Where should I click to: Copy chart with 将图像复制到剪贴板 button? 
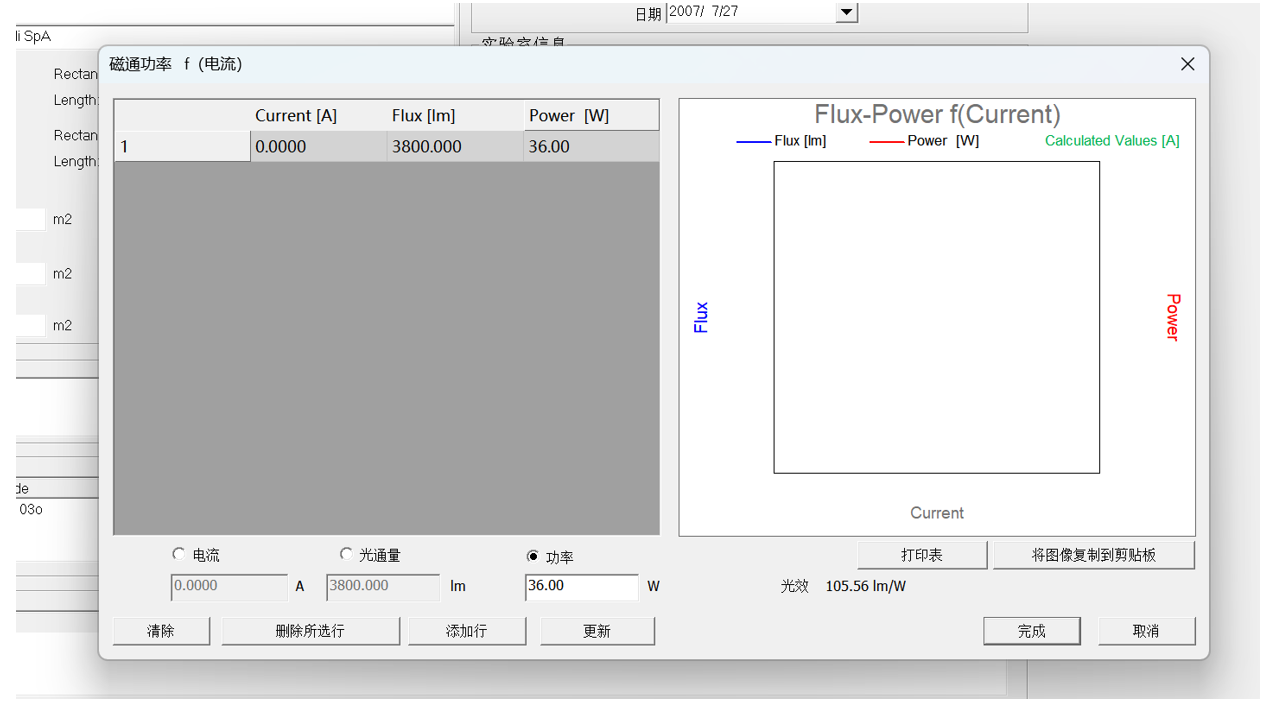1093,555
